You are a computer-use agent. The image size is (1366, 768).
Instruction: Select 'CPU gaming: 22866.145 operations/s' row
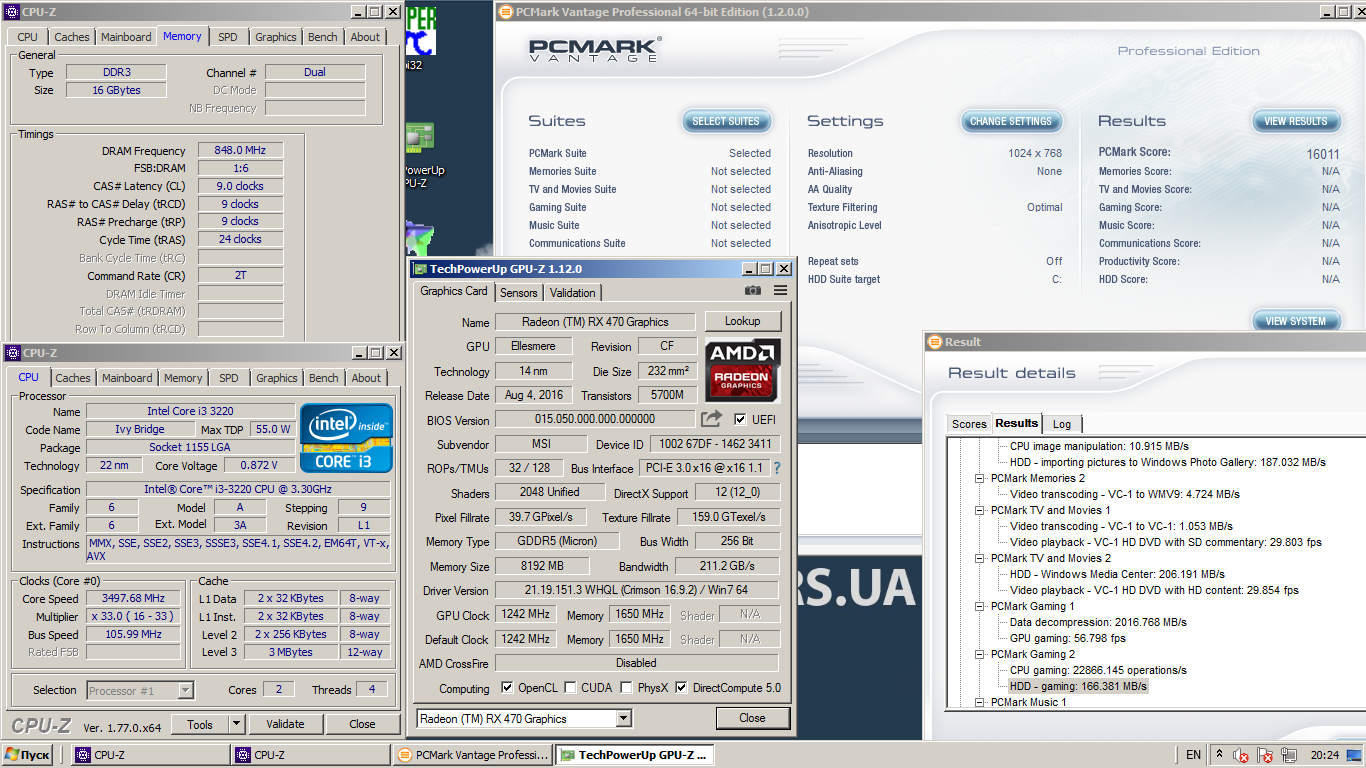1098,670
